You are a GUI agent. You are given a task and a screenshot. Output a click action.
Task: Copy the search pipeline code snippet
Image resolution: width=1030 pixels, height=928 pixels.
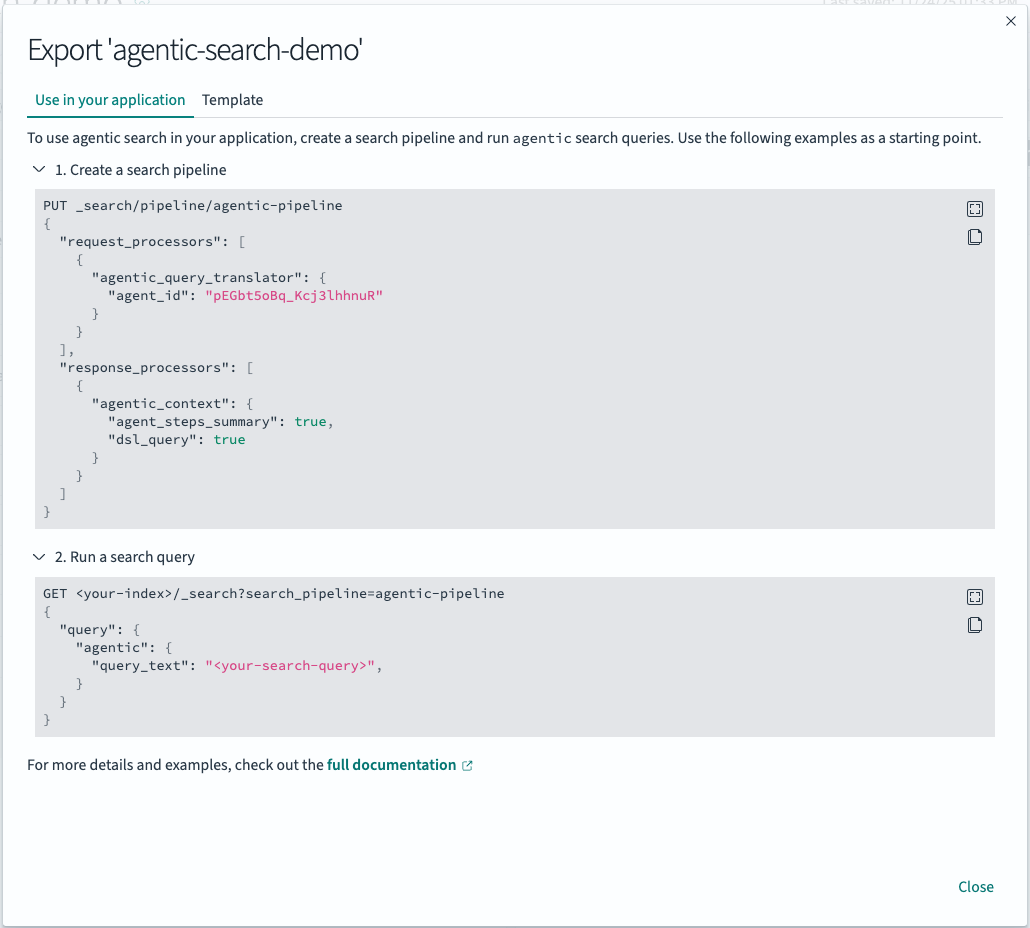click(975, 237)
